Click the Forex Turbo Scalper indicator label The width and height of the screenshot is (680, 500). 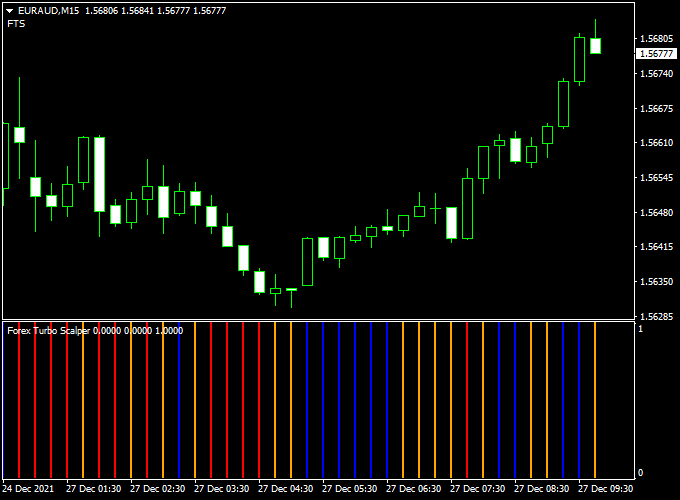pyautogui.click(x=48, y=330)
